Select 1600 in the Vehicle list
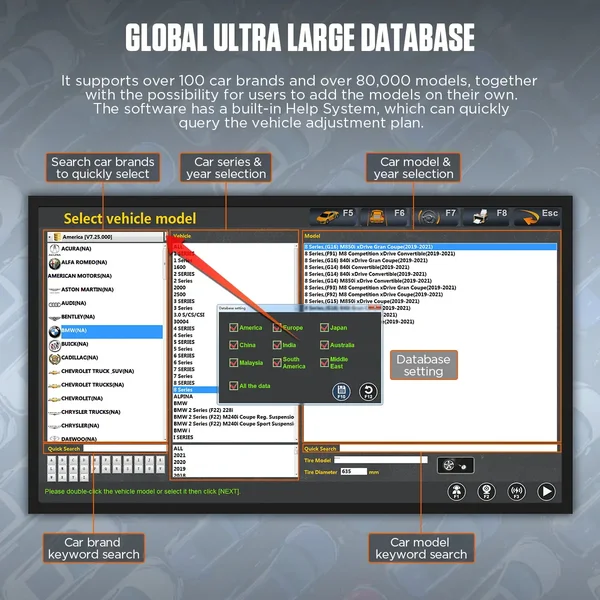 point(179,267)
